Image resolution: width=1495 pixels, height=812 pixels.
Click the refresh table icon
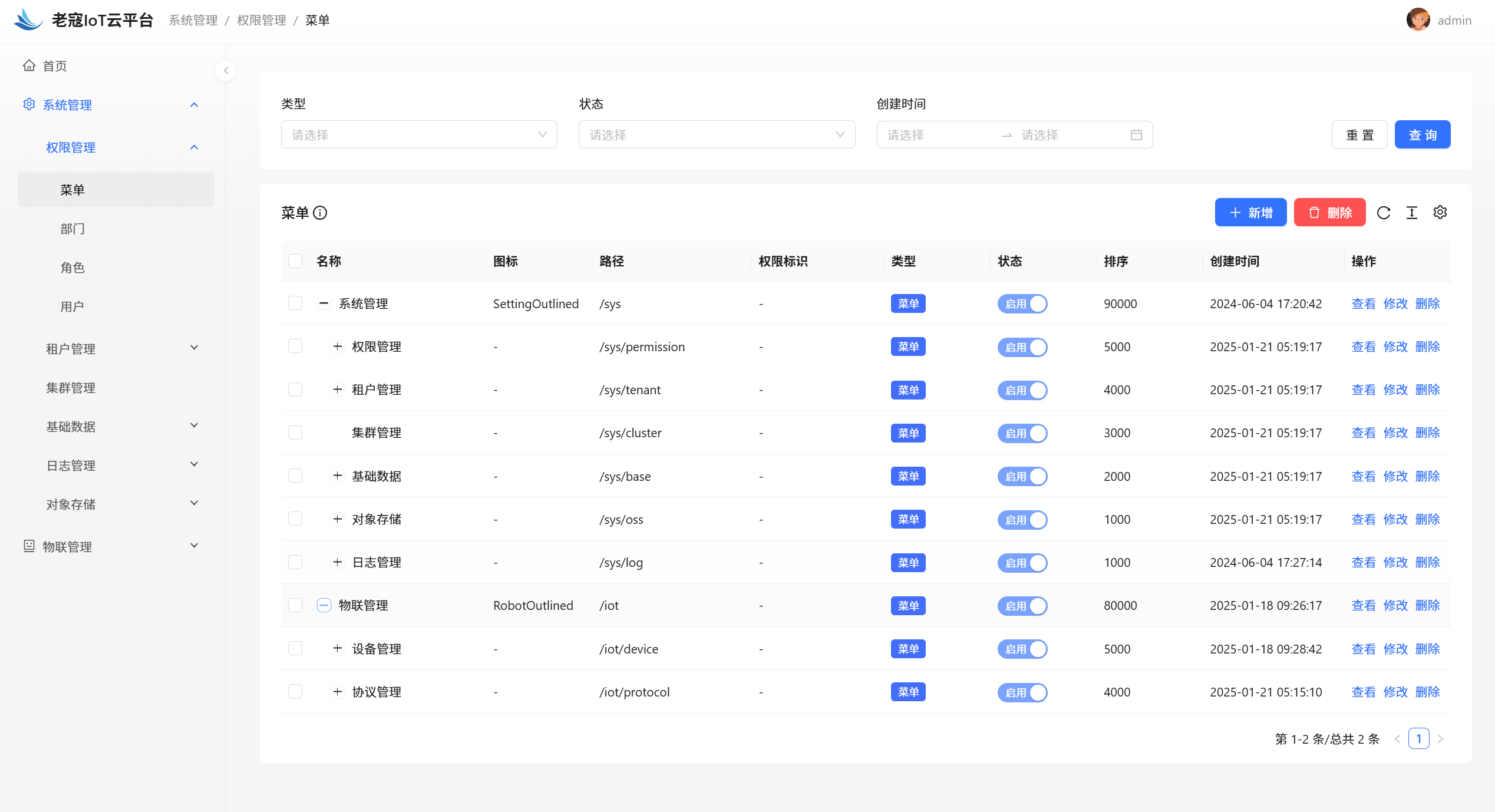click(x=1383, y=213)
